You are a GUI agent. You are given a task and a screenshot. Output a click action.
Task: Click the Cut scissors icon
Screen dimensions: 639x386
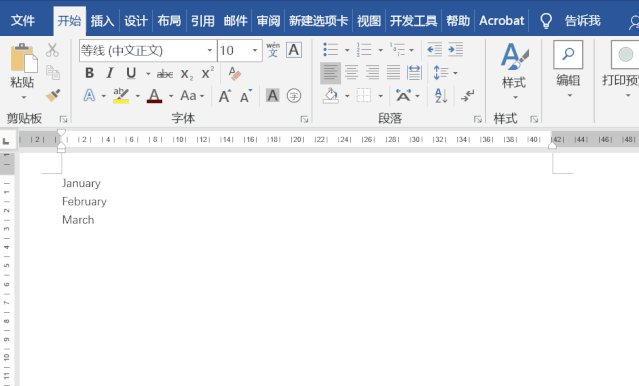(52, 50)
